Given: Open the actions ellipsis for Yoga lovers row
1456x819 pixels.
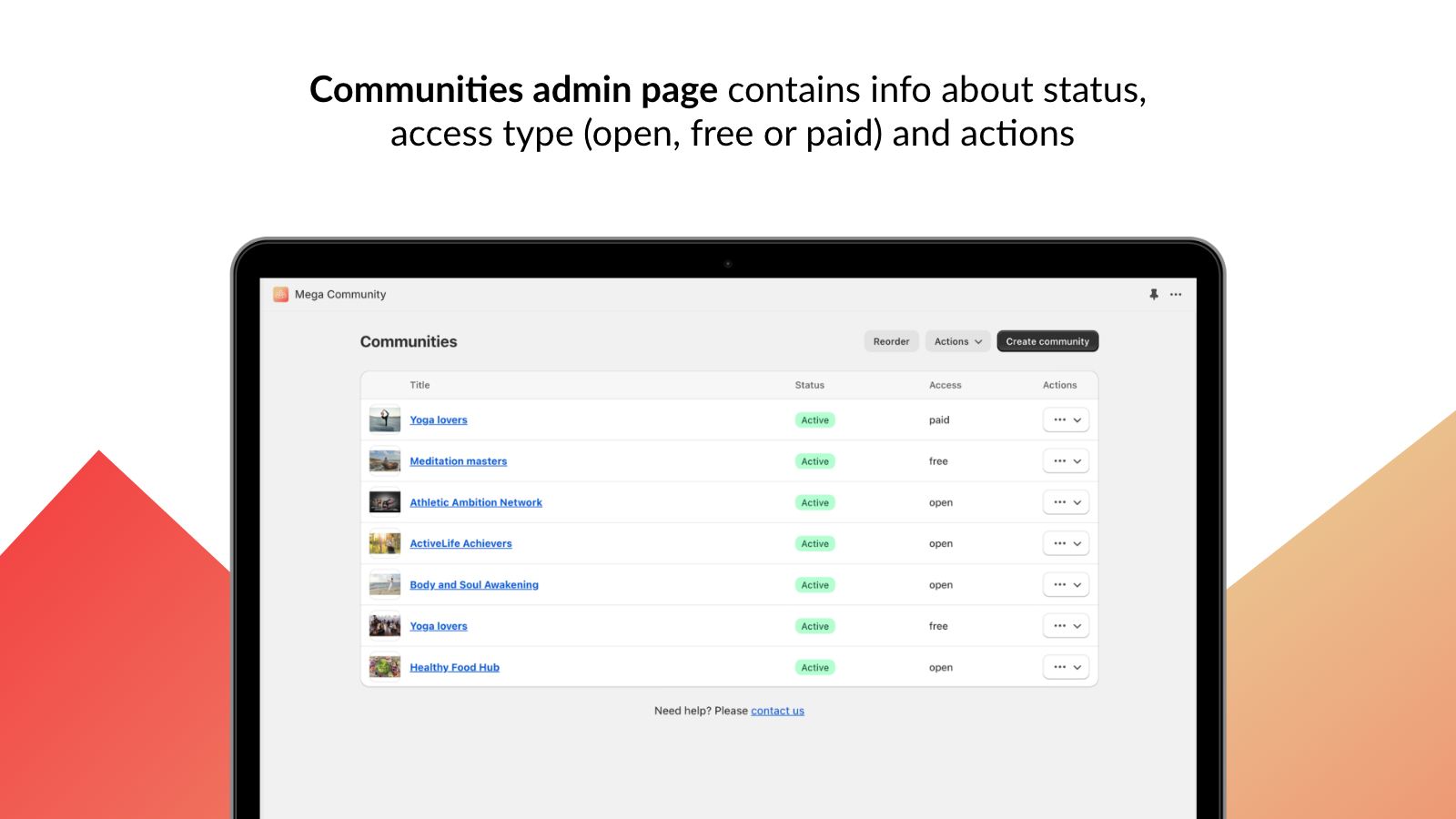Looking at the screenshot, I should pos(1060,420).
